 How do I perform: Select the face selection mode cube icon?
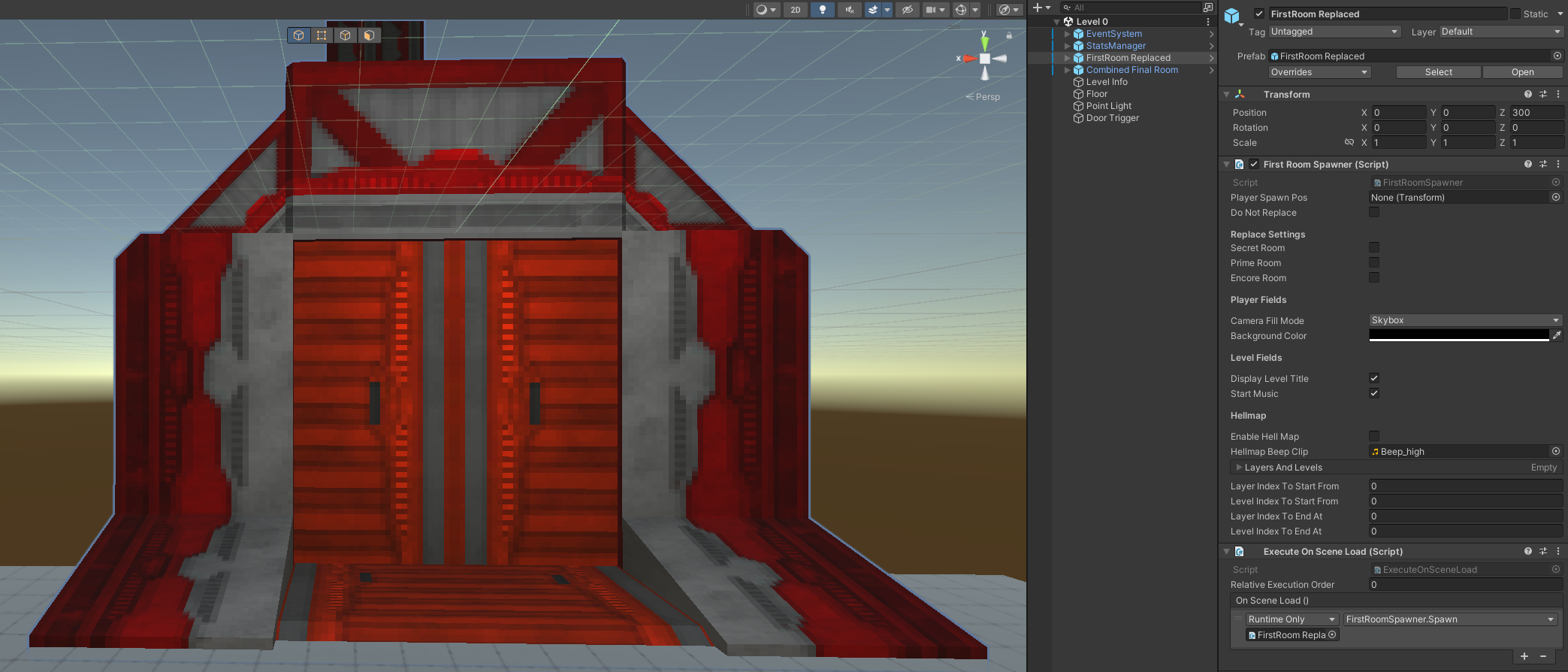coord(369,35)
